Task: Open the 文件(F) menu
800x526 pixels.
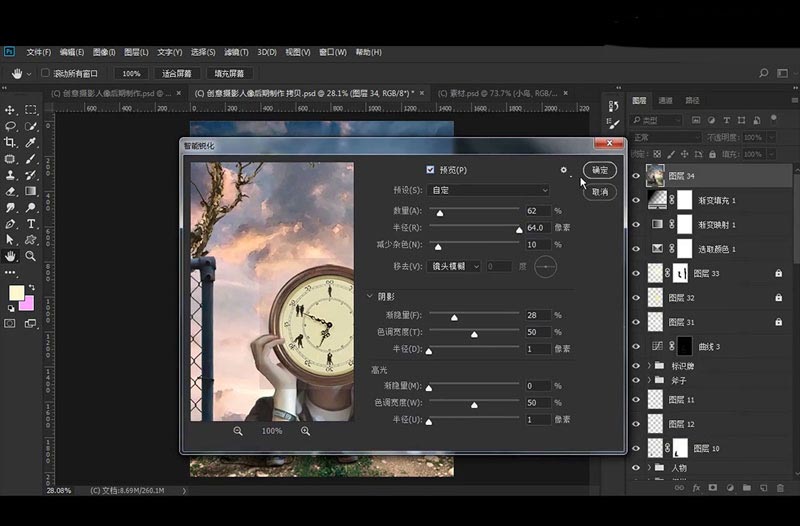Action: pos(39,52)
